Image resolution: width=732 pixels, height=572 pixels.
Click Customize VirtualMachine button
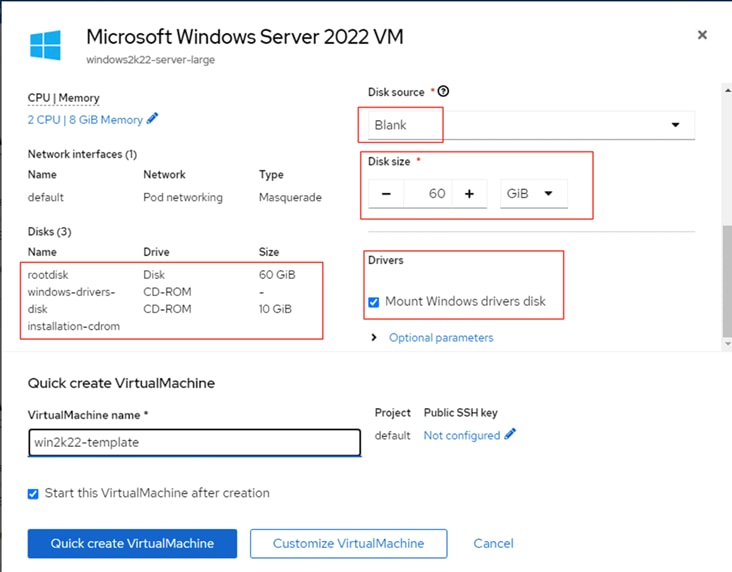tap(348, 543)
